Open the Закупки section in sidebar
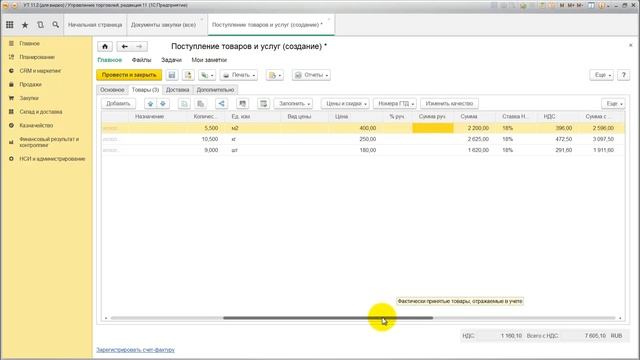This screenshot has width=640, height=360. [x=29, y=98]
